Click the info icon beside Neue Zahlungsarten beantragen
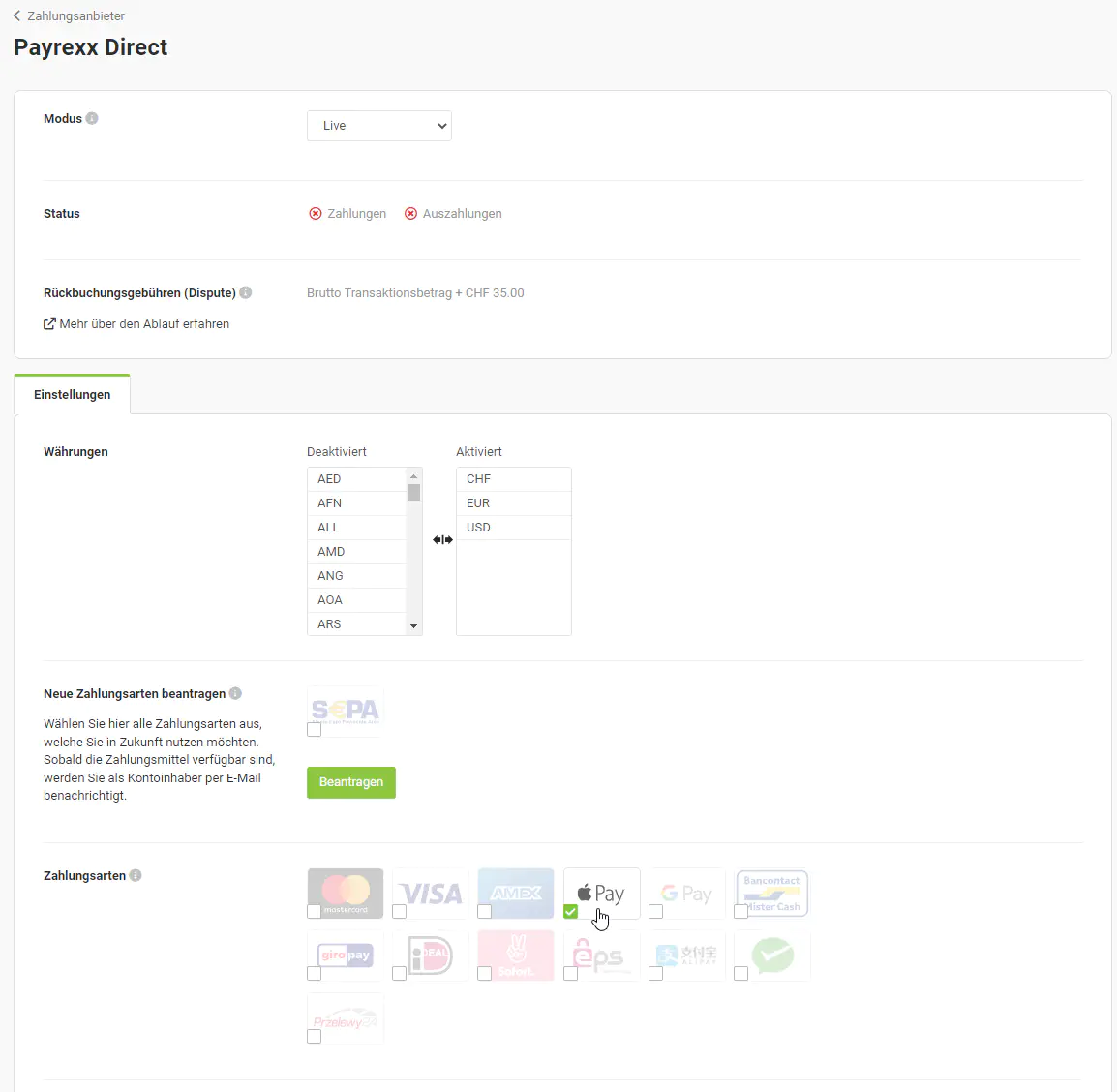This screenshot has height=1092, width=1117. click(x=235, y=694)
